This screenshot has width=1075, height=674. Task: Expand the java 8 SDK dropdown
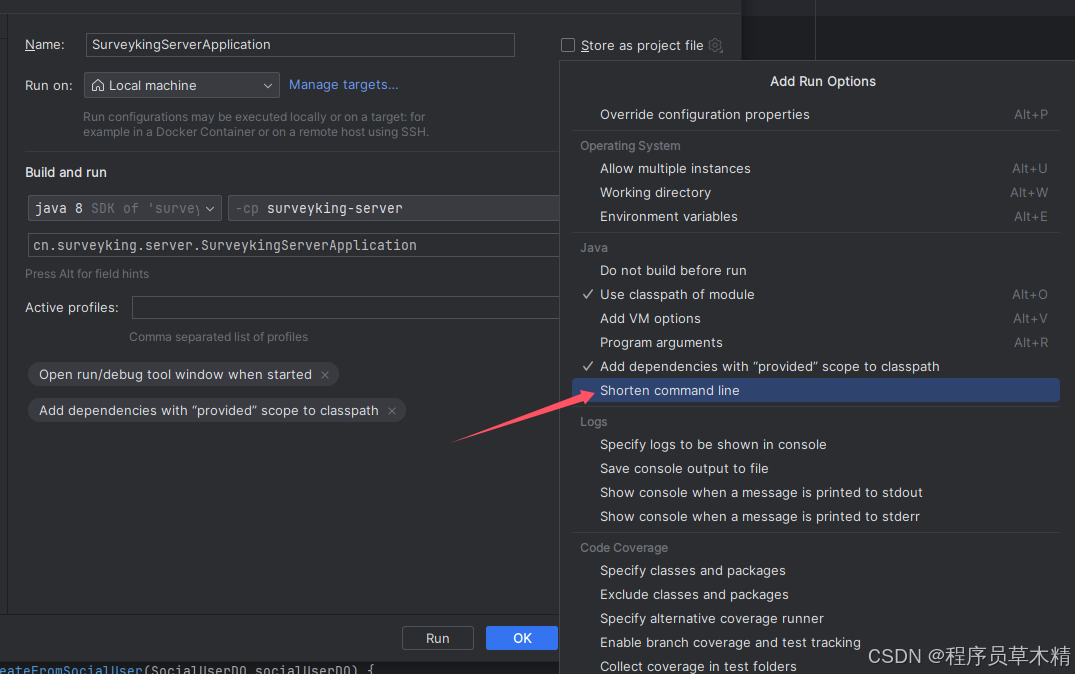pyautogui.click(x=125, y=208)
